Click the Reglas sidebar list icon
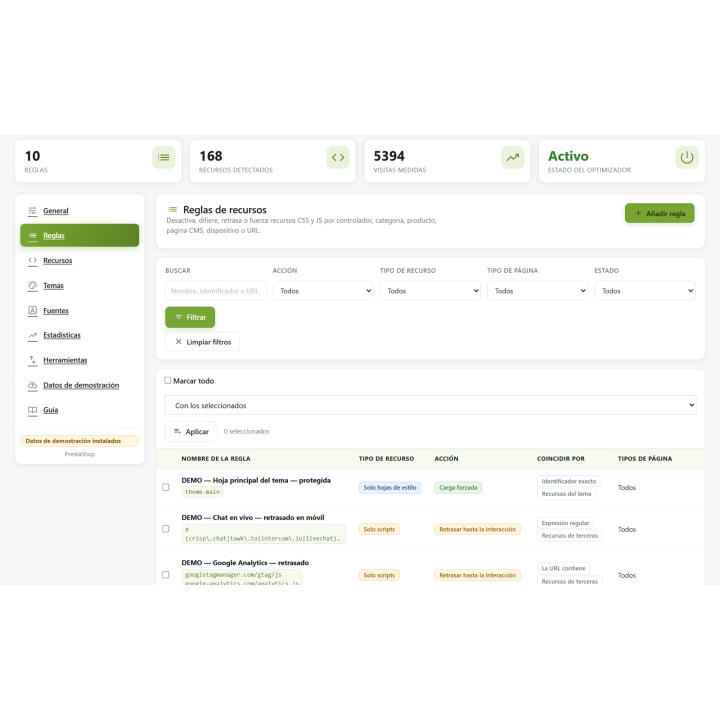 pos(33,236)
